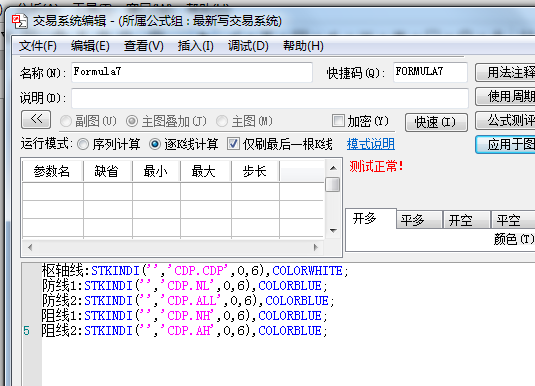
Task: Switch to the 开空 tab
Action: click(x=467, y=220)
